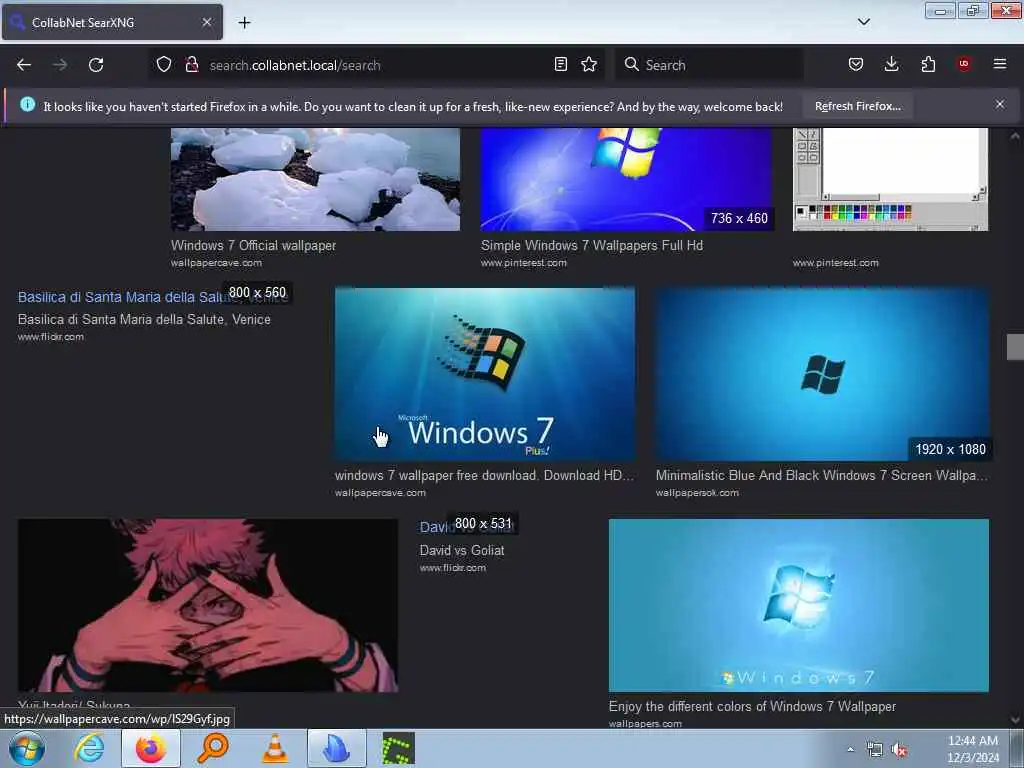Screen dimensions: 1024x768
Task: Launch VLC media player from taskbar
Action: (275, 748)
